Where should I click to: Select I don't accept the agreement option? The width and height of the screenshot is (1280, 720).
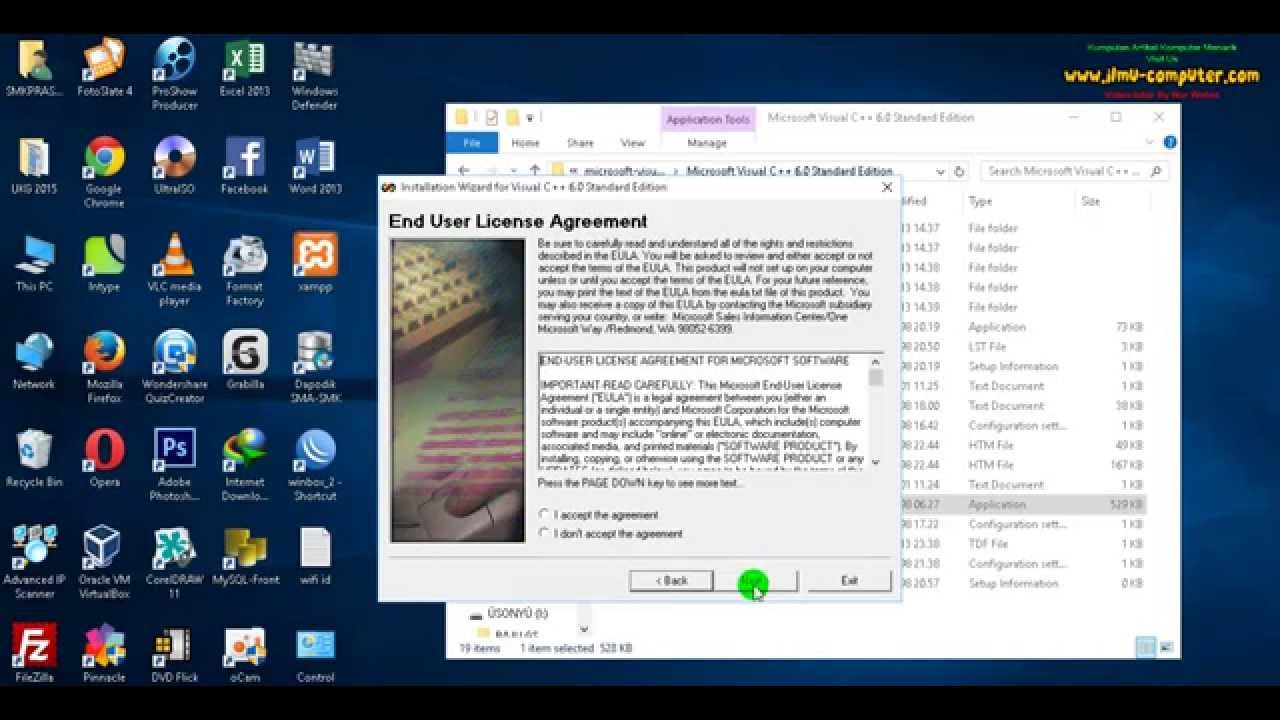[x=544, y=534]
